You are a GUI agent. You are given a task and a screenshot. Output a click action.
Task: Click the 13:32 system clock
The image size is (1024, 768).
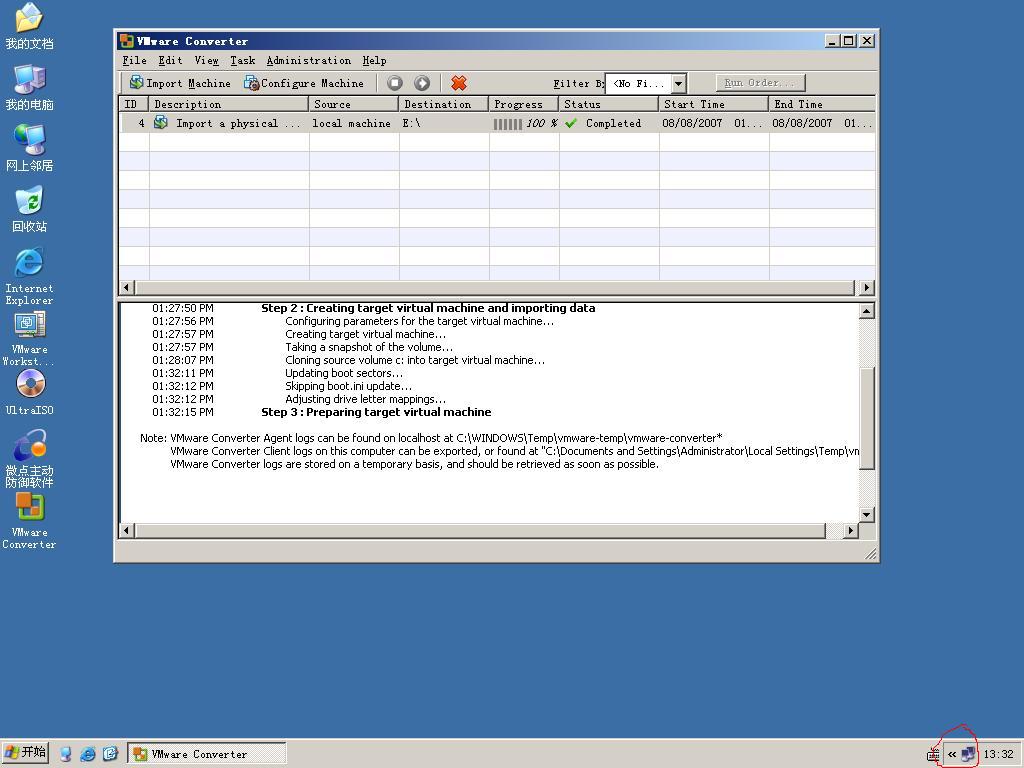point(999,754)
